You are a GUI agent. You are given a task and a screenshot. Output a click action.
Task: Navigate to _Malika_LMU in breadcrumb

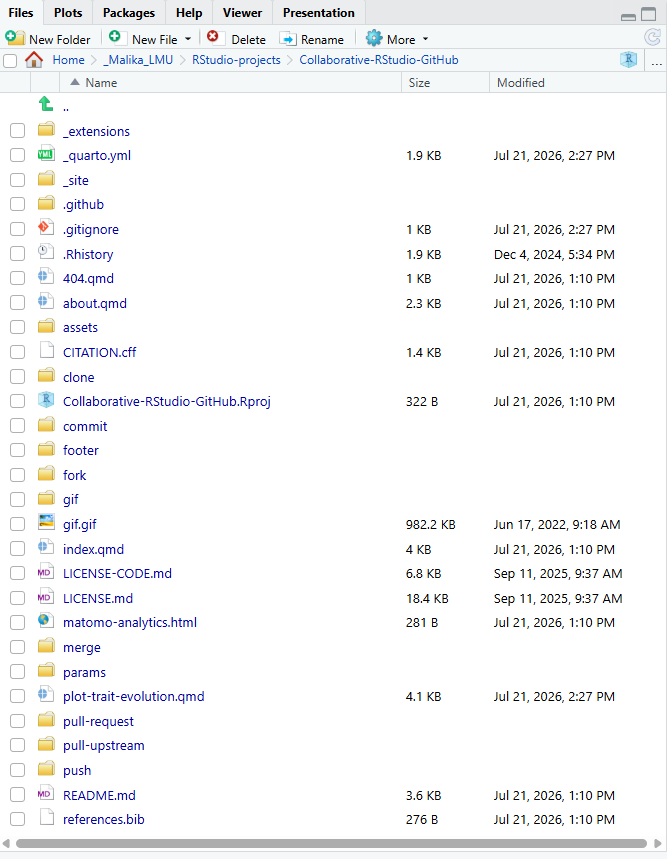(138, 60)
